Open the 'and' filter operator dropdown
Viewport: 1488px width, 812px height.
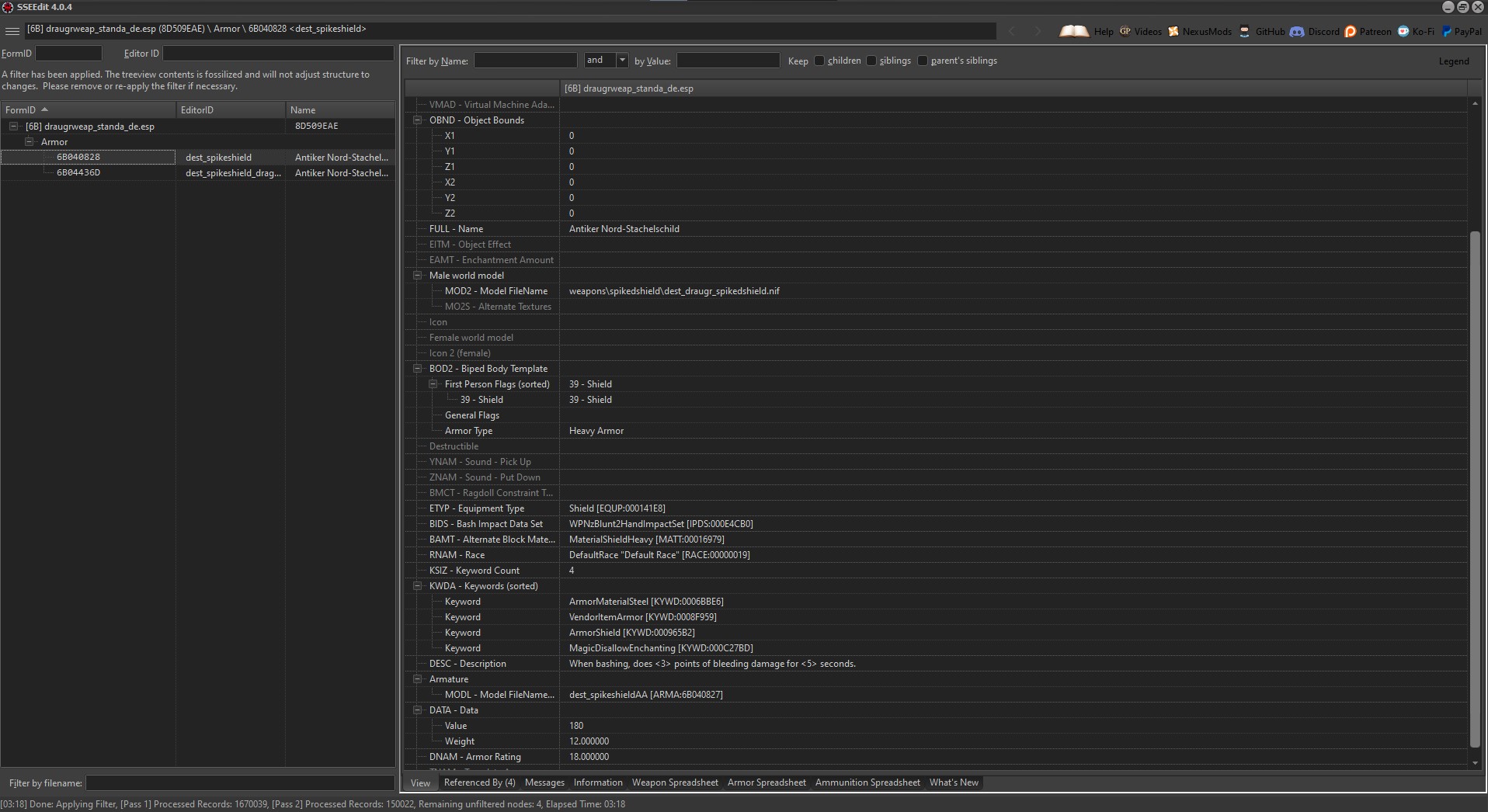click(622, 61)
